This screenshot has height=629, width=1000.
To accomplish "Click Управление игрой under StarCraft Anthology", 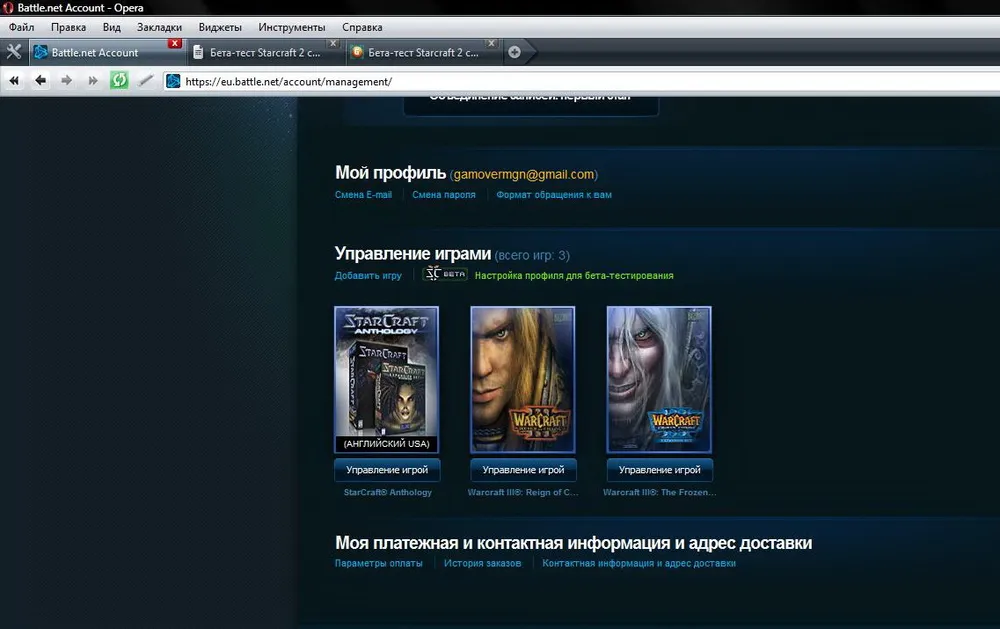I will click(x=387, y=469).
